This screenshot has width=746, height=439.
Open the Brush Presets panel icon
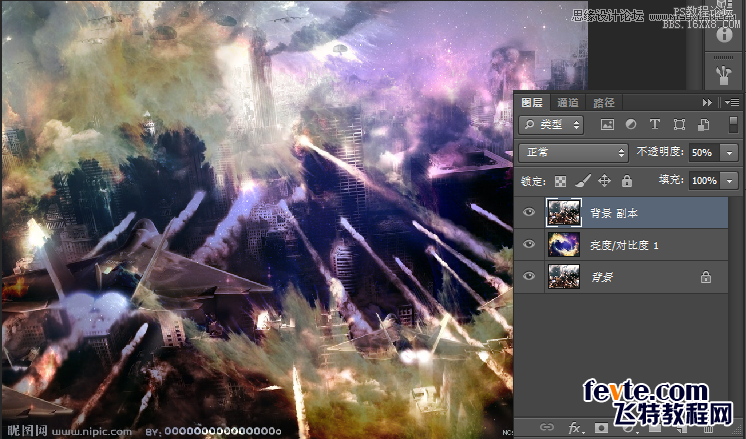[x=724, y=75]
